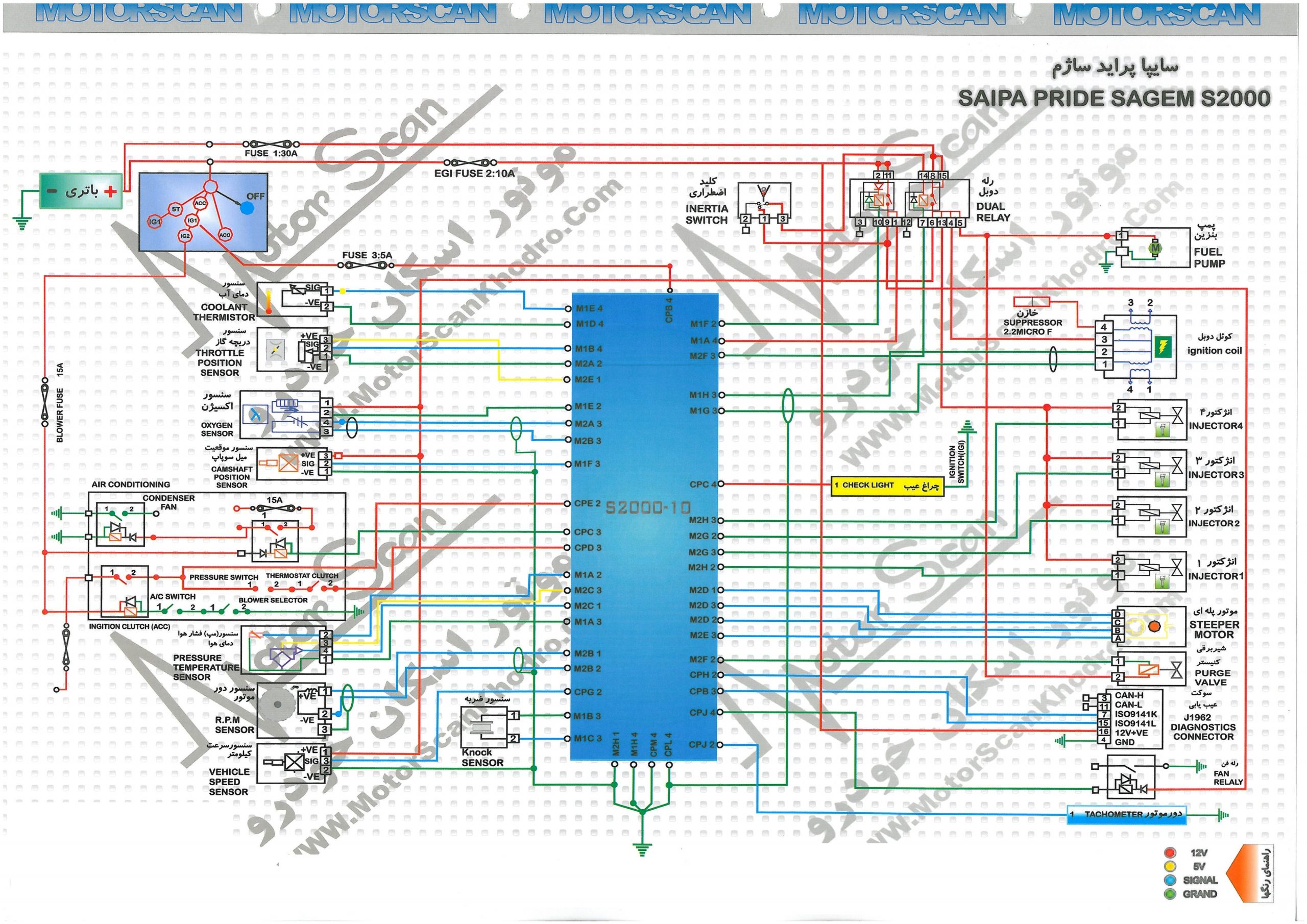Click the AIR CONDITIONING heading
This screenshot has height=924, width=1307.
[131, 484]
